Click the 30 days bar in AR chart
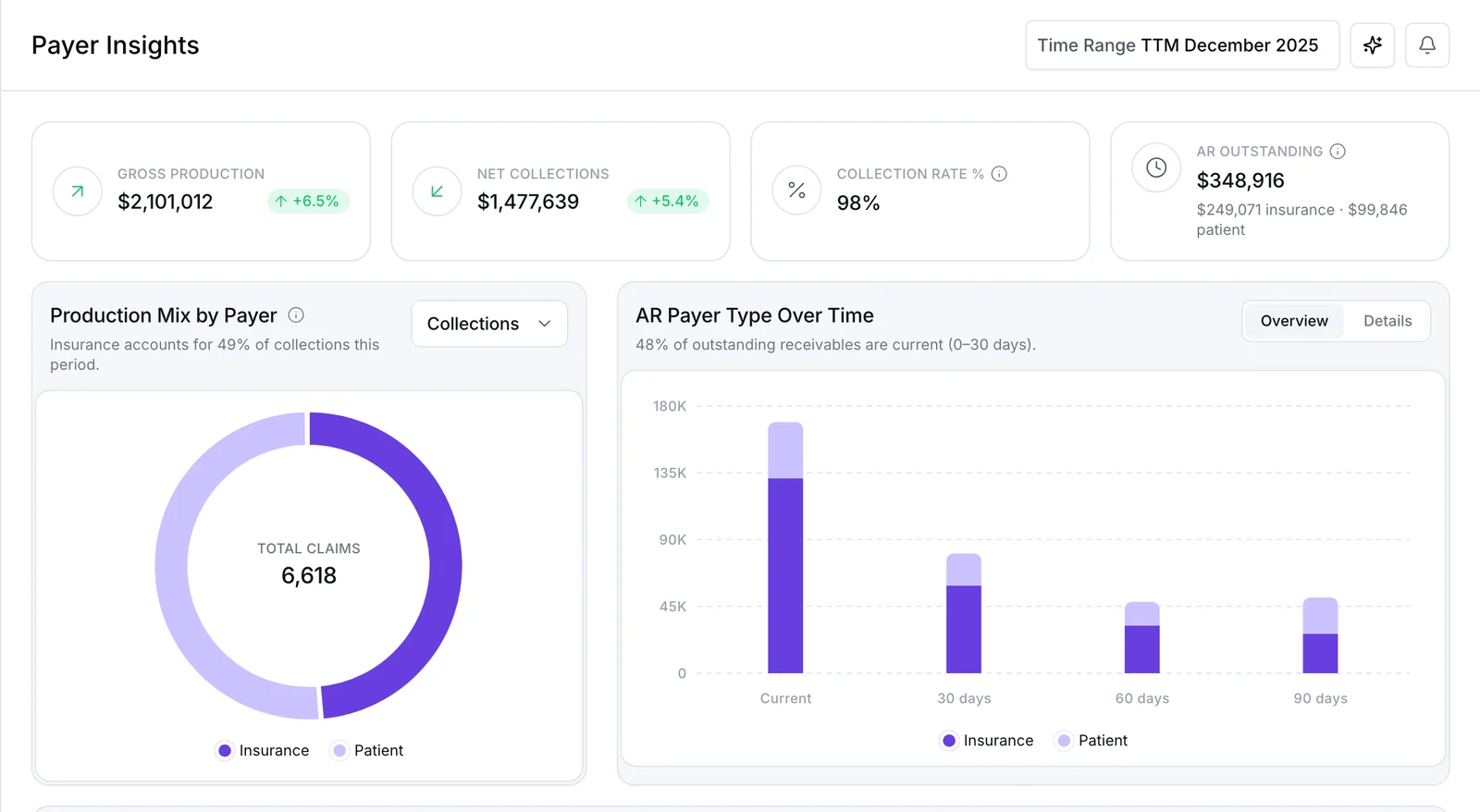 (964, 613)
